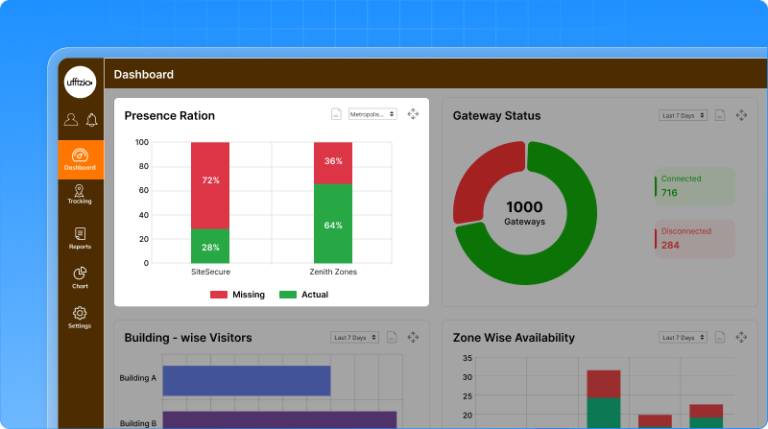Image resolution: width=768 pixels, height=429 pixels.
Task: Open Tracking from the sidebar
Action: tap(80, 194)
